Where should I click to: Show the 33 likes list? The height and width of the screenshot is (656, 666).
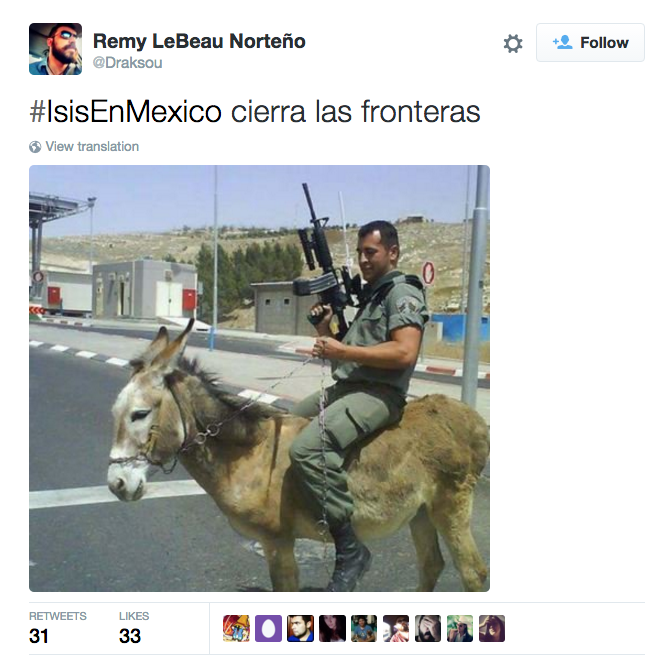pyautogui.click(x=134, y=628)
